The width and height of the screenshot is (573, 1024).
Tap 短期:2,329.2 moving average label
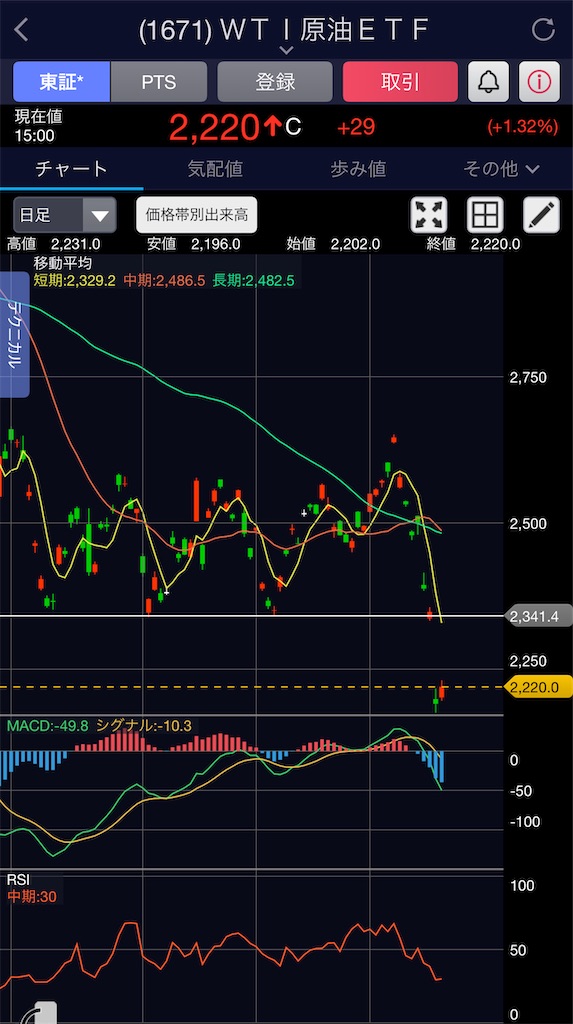pos(74,281)
